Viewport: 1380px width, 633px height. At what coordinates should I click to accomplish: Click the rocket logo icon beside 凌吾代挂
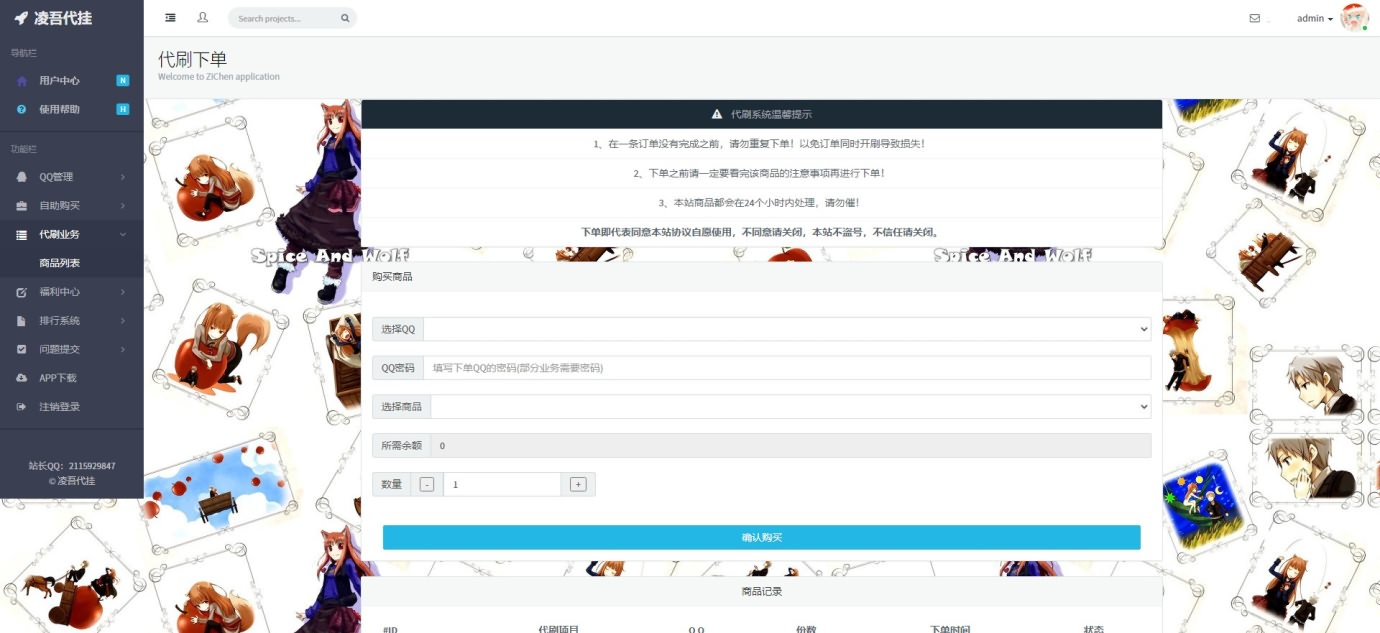tap(21, 18)
